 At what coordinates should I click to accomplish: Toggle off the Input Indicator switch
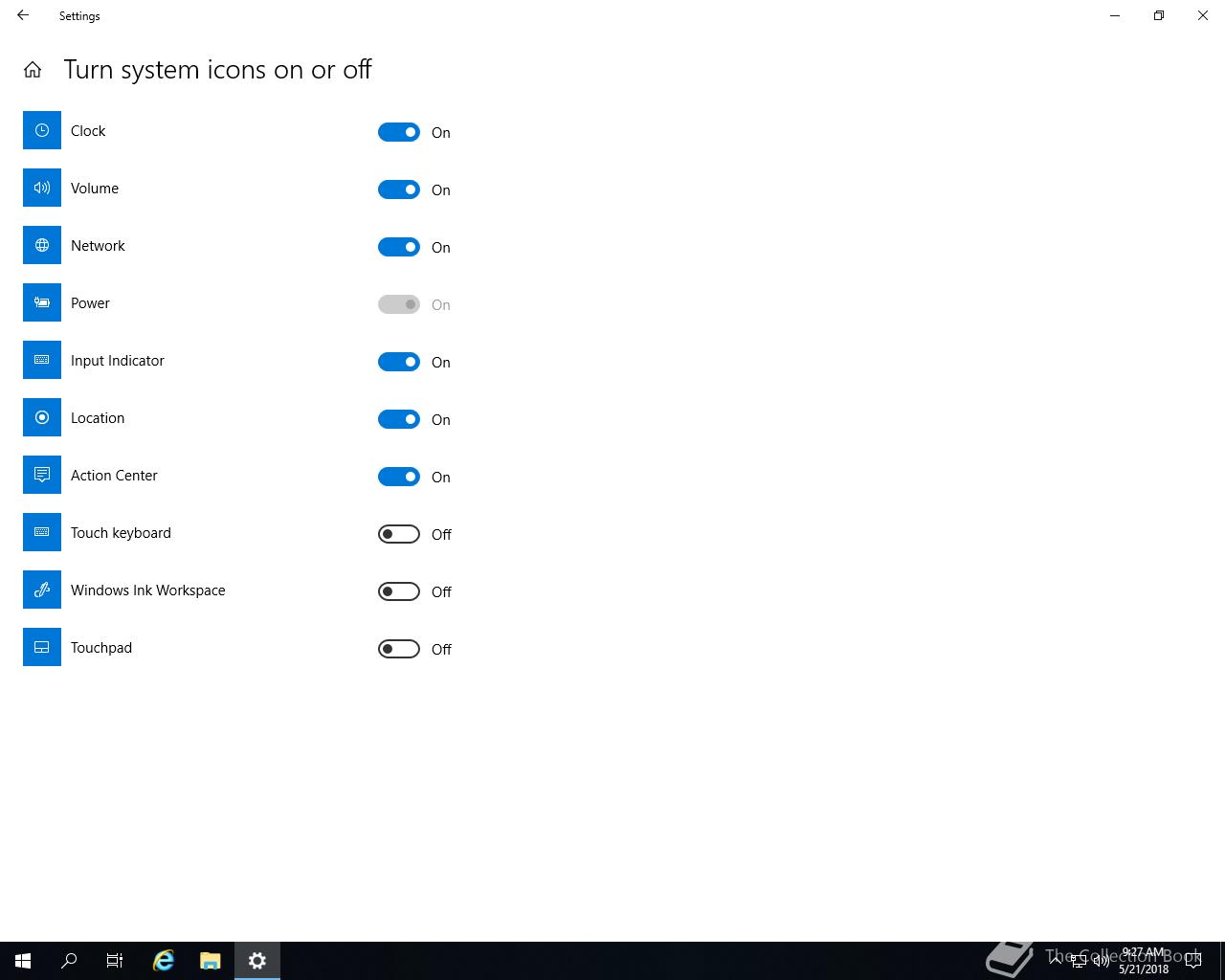click(x=399, y=362)
